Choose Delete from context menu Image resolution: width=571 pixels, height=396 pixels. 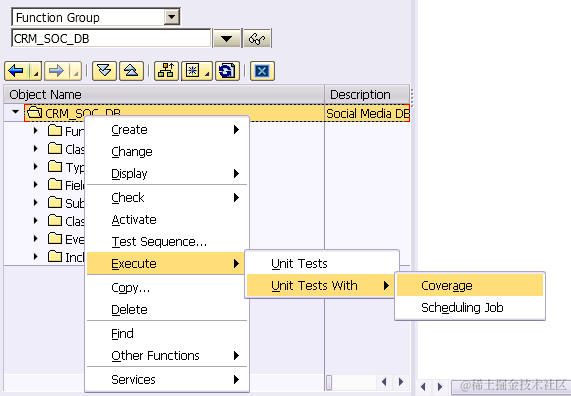click(168, 309)
